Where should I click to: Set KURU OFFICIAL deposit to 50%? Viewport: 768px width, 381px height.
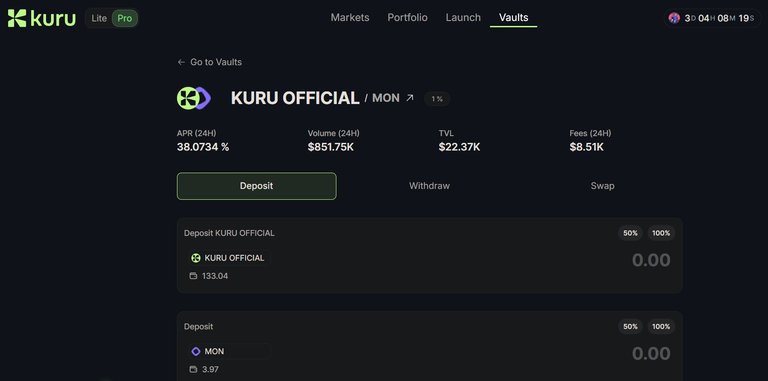point(630,233)
